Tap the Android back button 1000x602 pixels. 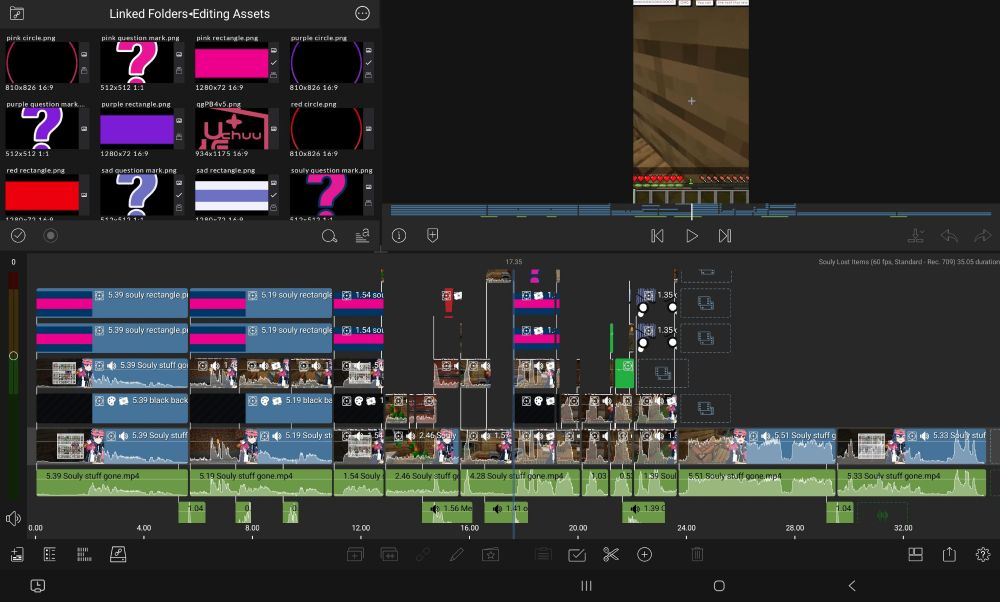click(851, 585)
